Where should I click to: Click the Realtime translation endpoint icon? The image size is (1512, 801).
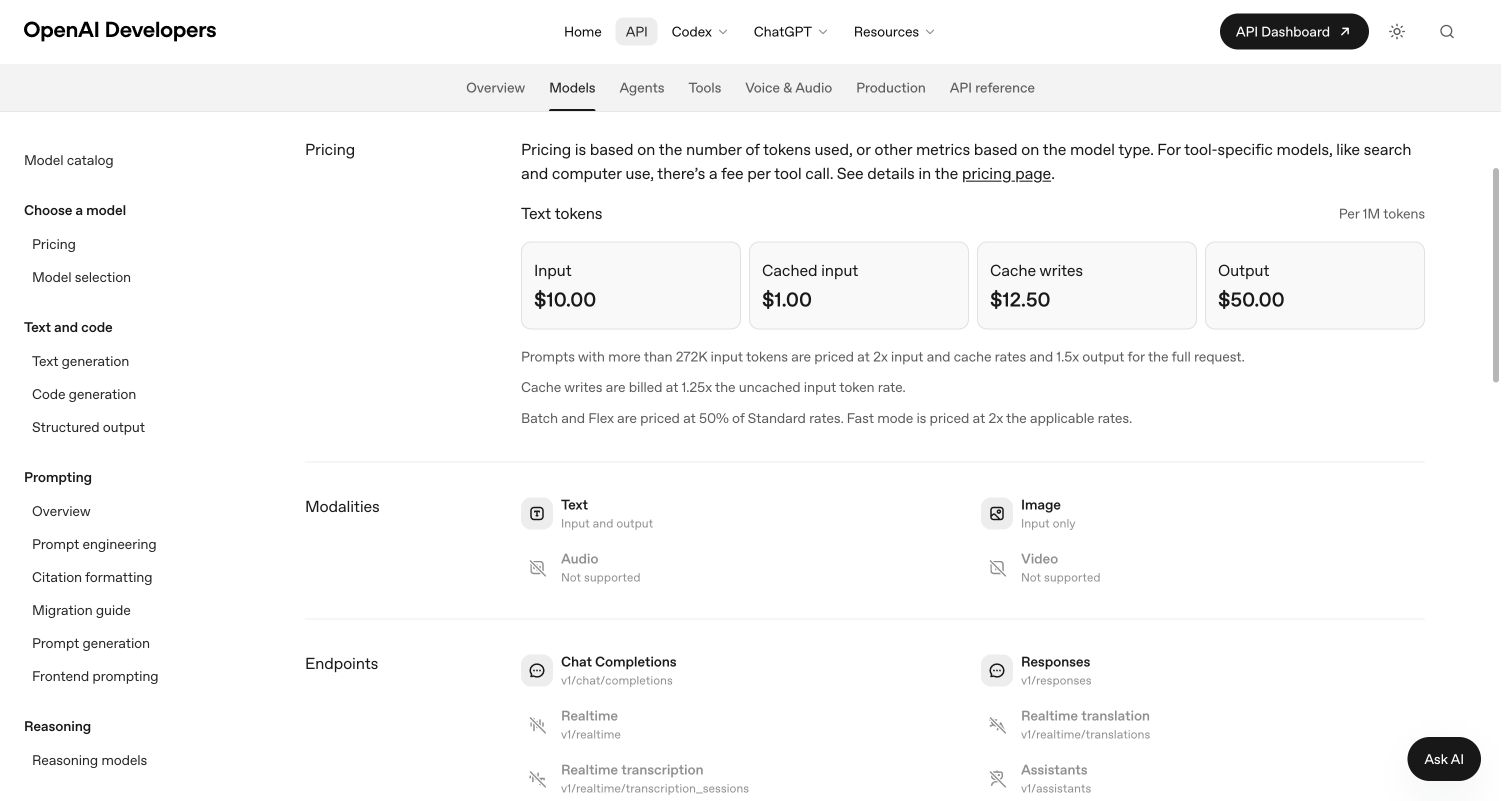[x=997, y=725]
